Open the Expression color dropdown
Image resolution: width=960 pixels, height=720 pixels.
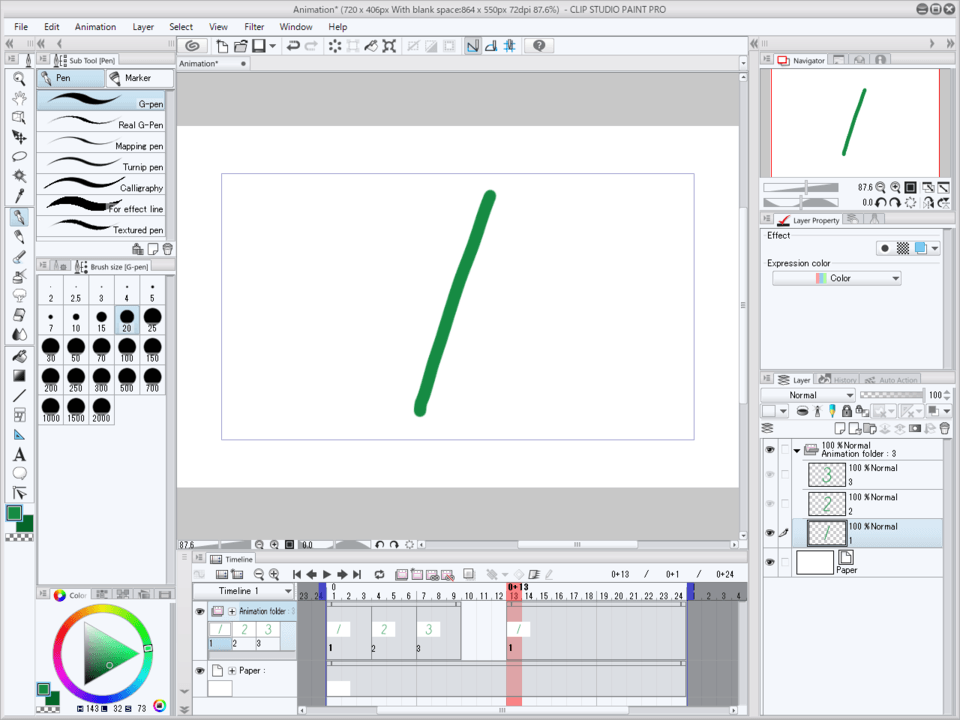(x=836, y=278)
